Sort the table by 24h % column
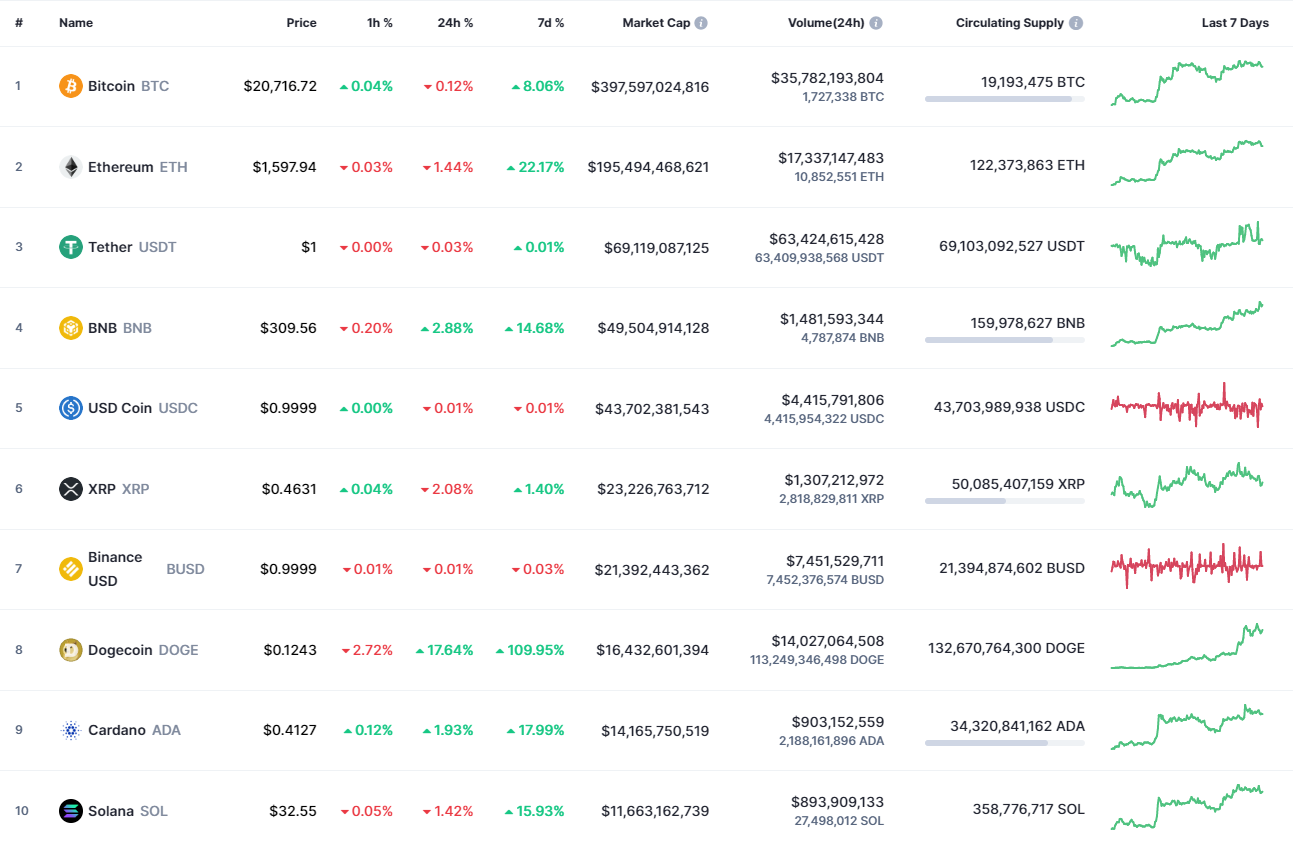This screenshot has height=842, width=1293. click(456, 22)
